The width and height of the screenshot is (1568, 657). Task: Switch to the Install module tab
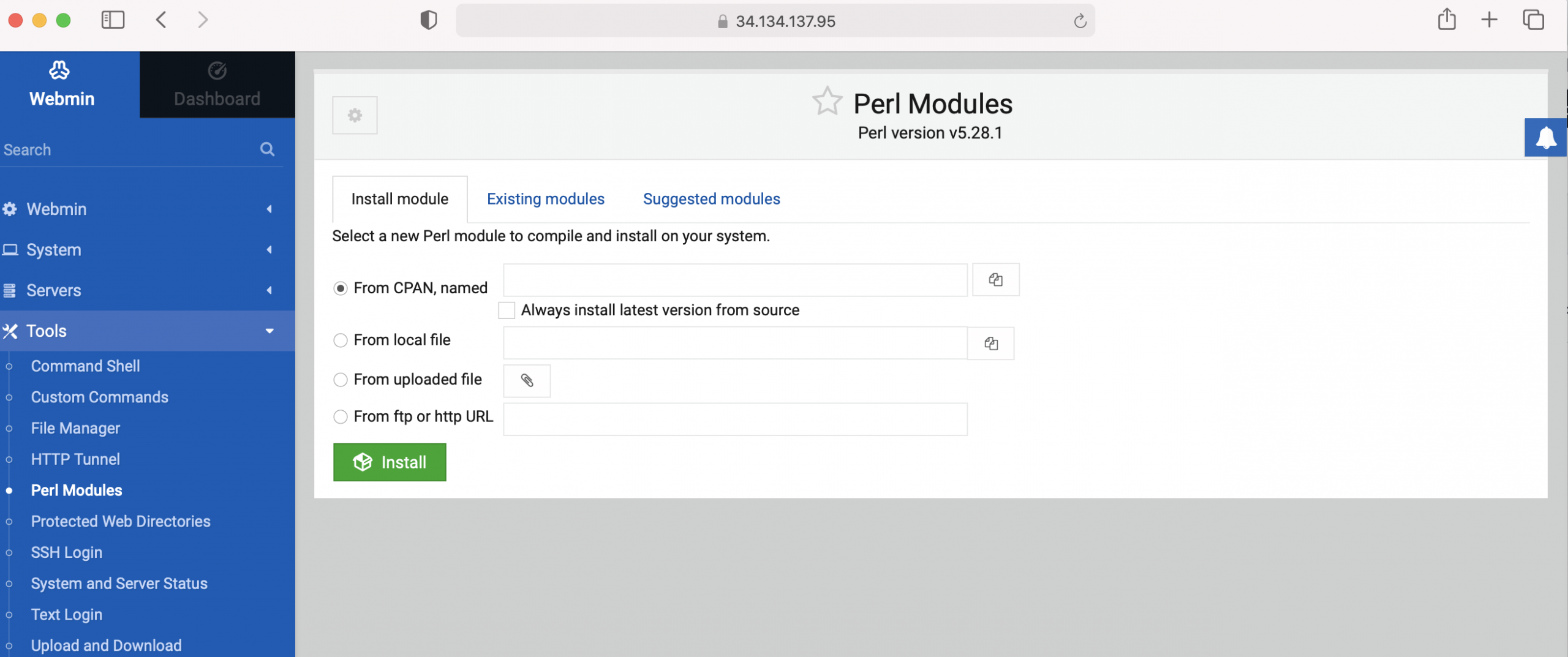[400, 199]
